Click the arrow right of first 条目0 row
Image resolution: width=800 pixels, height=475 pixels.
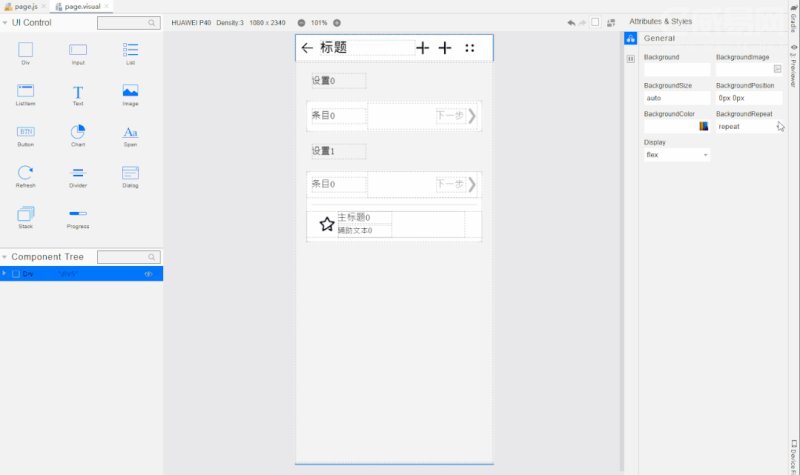point(472,116)
